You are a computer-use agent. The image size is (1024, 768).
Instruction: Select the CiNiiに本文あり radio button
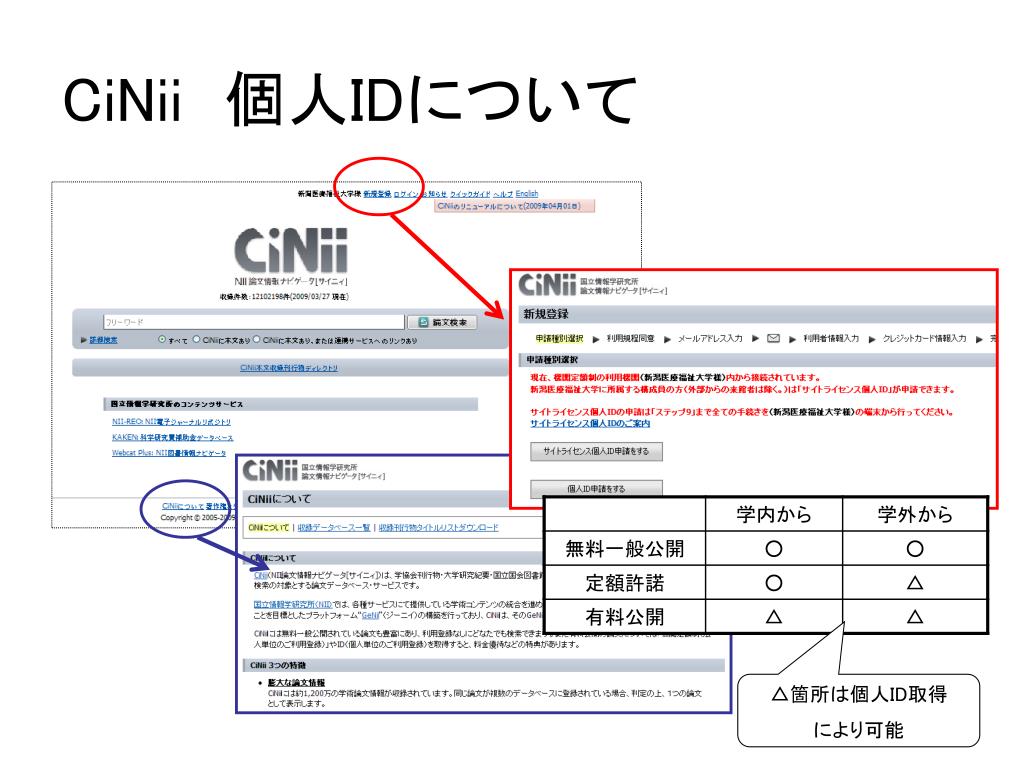point(196,340)
